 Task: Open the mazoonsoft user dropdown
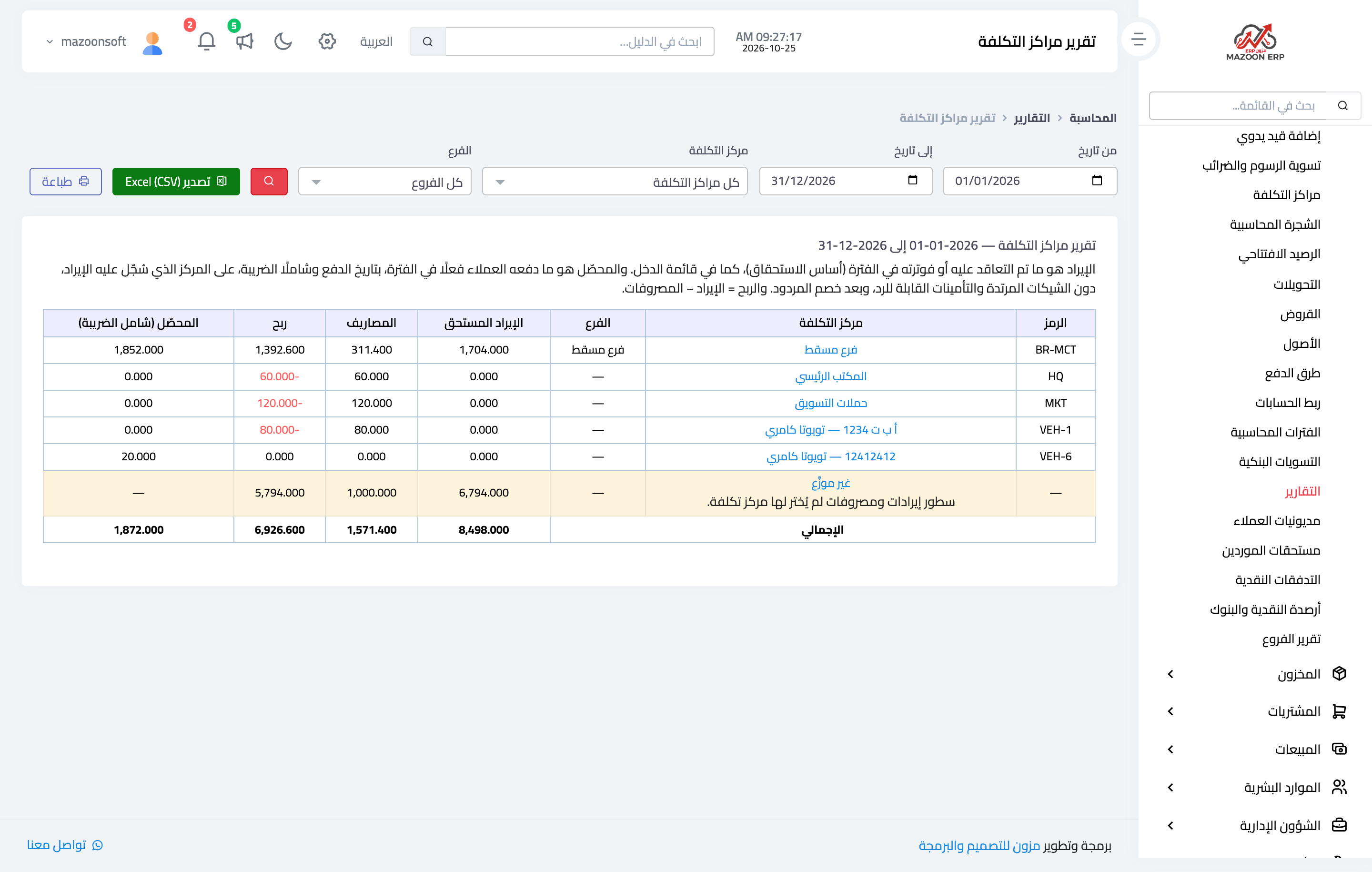click(x=87, y=41)
